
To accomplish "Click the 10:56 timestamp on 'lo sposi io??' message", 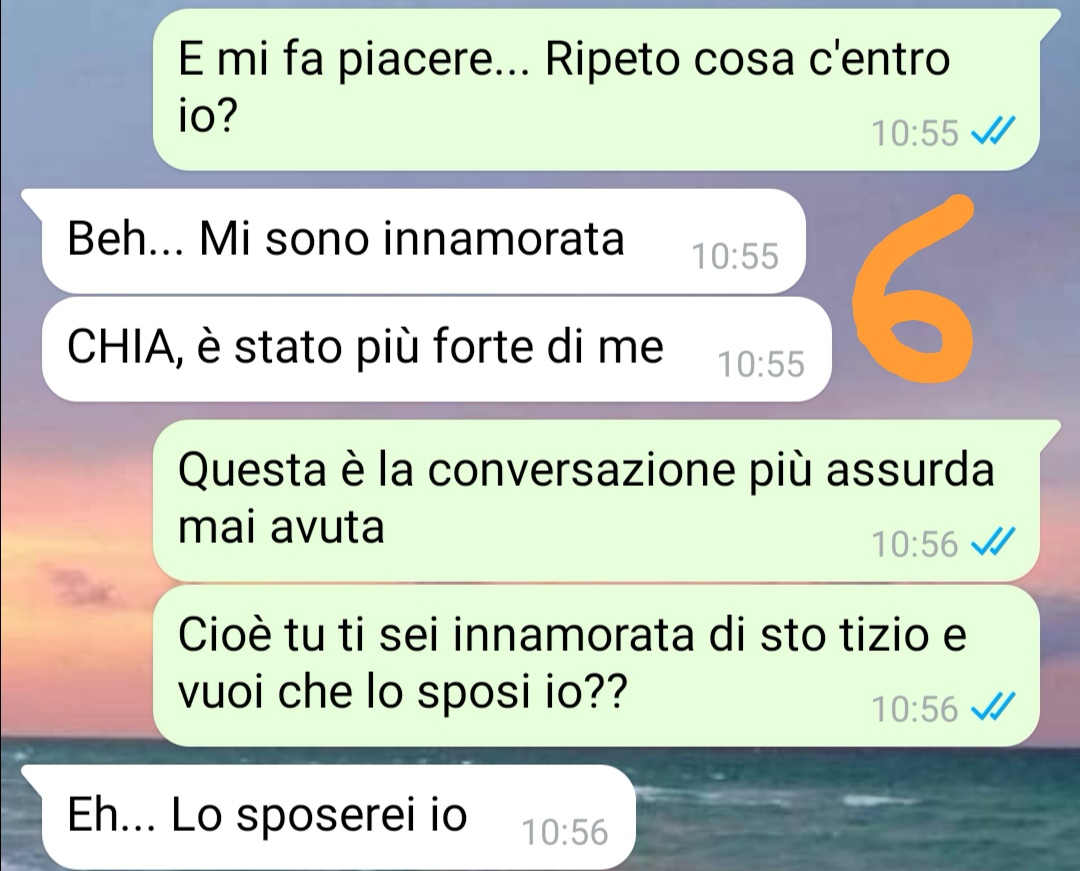I will [915, 709].
